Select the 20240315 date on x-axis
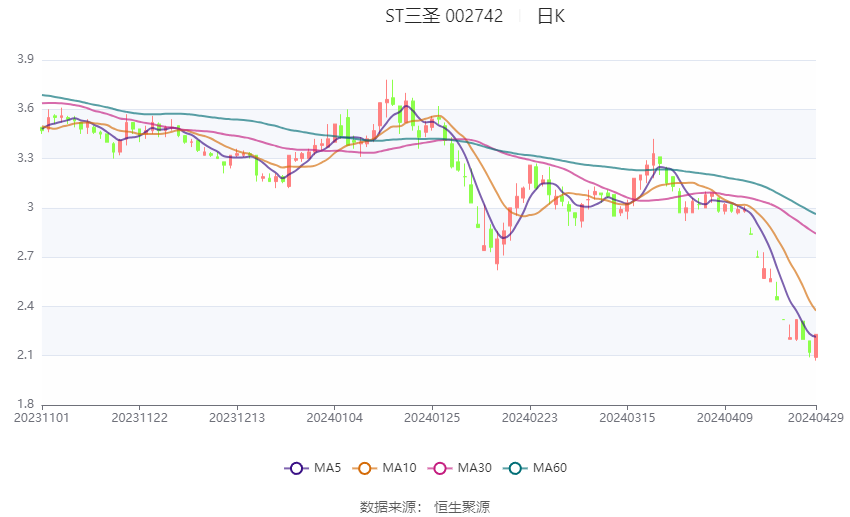The width and height of the screenshot is (850, 517). (x=627, y=417)
